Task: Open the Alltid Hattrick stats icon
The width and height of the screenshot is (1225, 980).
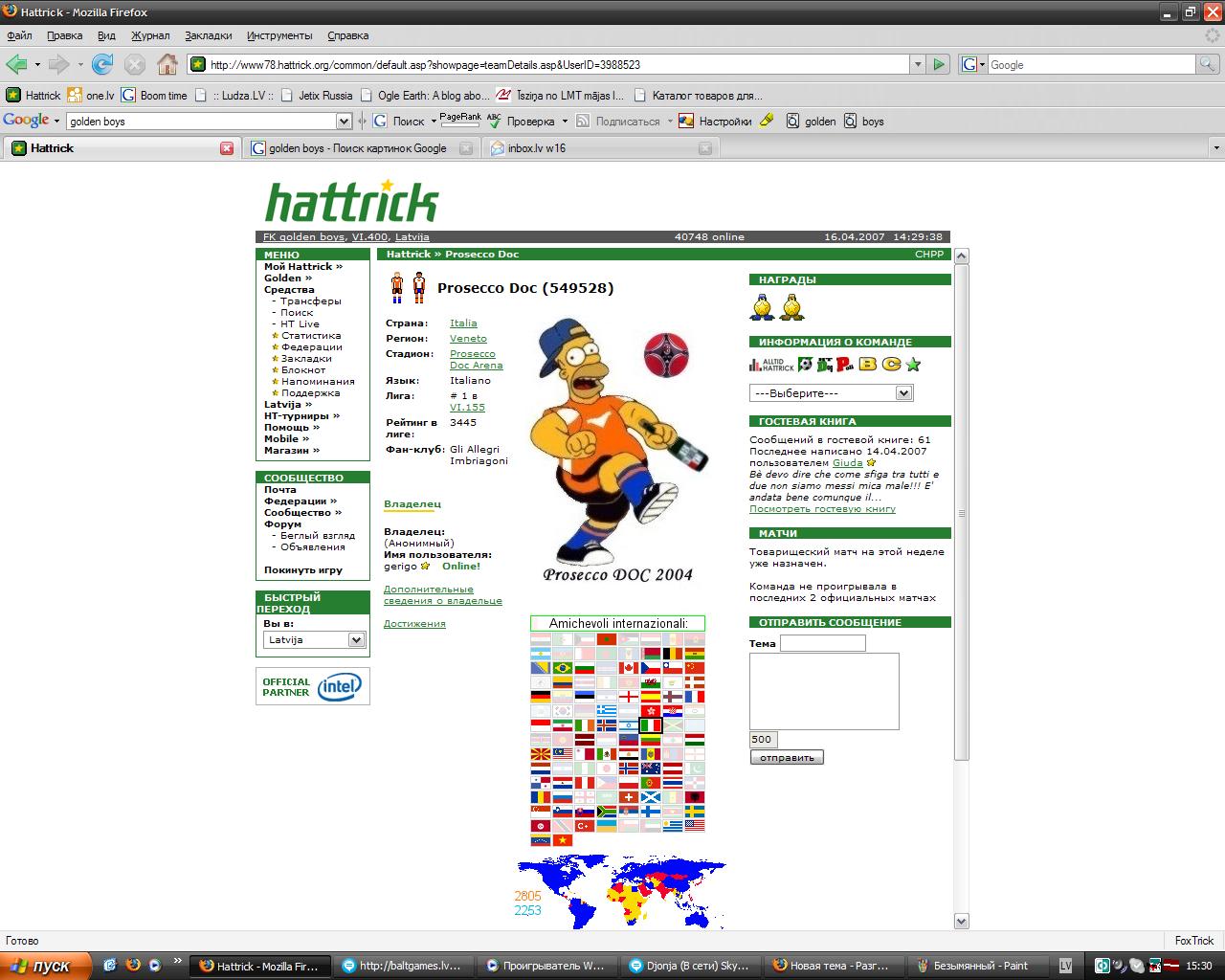Action: (771, 364)
